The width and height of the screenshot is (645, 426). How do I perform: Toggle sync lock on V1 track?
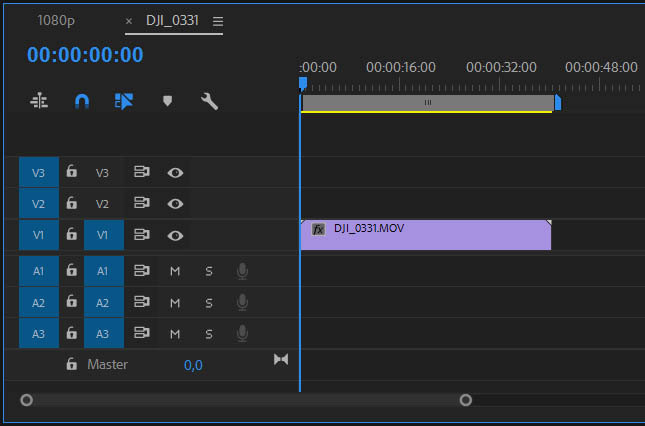(x=142, y=235)
